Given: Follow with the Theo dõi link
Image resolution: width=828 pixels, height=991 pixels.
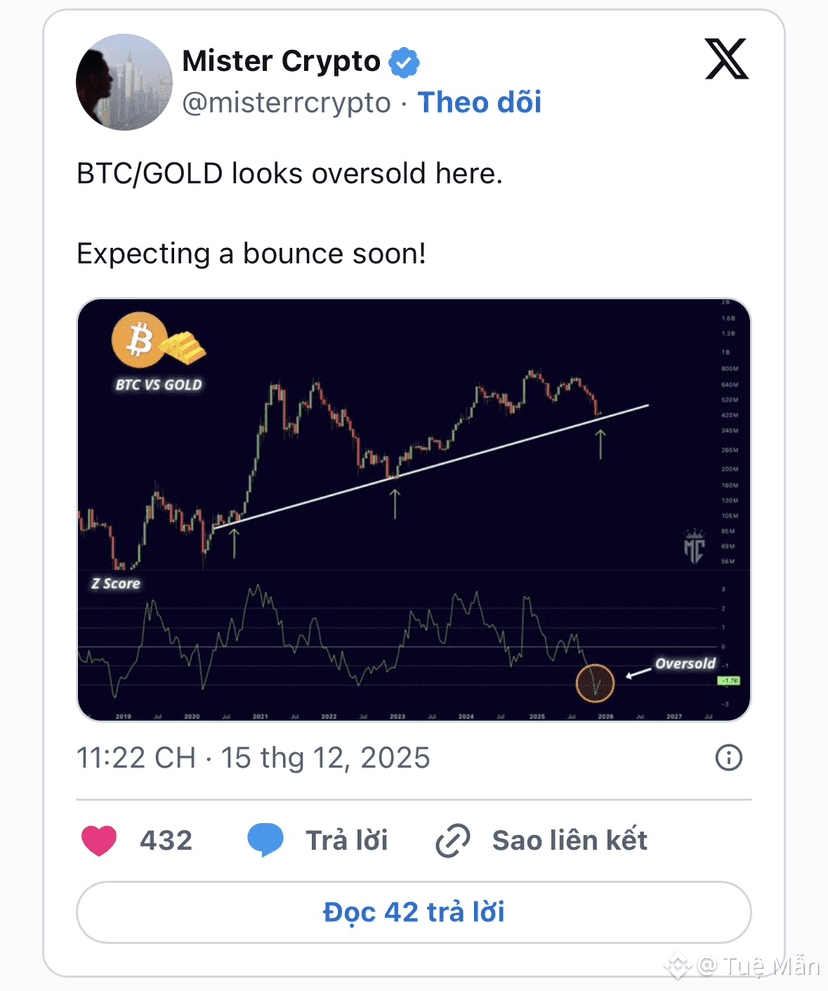Looking at the screenshot, I should coord(480,102).
